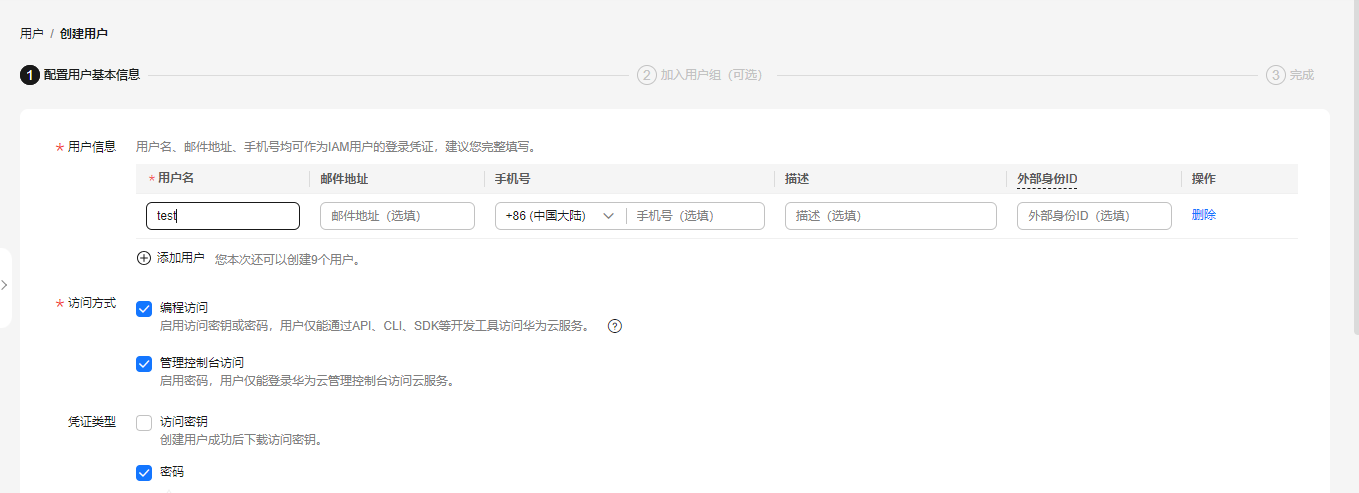Toggle the 编程访问 checkbox
Screen dimensions: 1359x493
tap(144, 308)
